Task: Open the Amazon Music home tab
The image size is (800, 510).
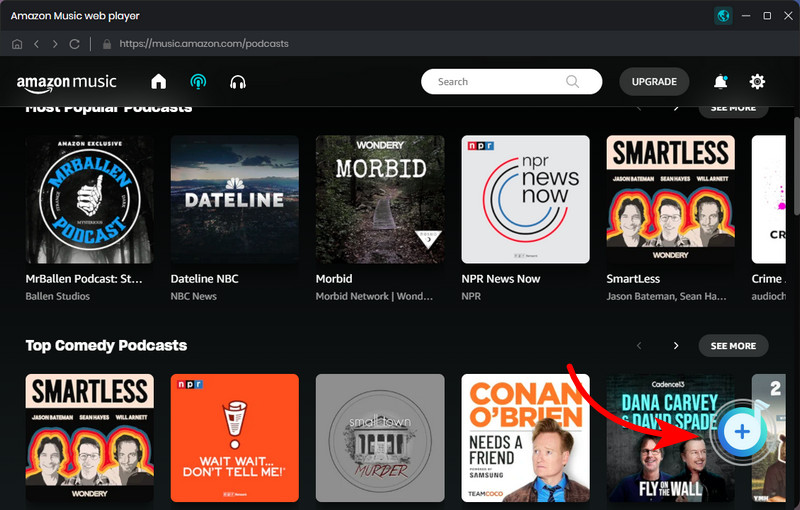Action: coord(159,82)
